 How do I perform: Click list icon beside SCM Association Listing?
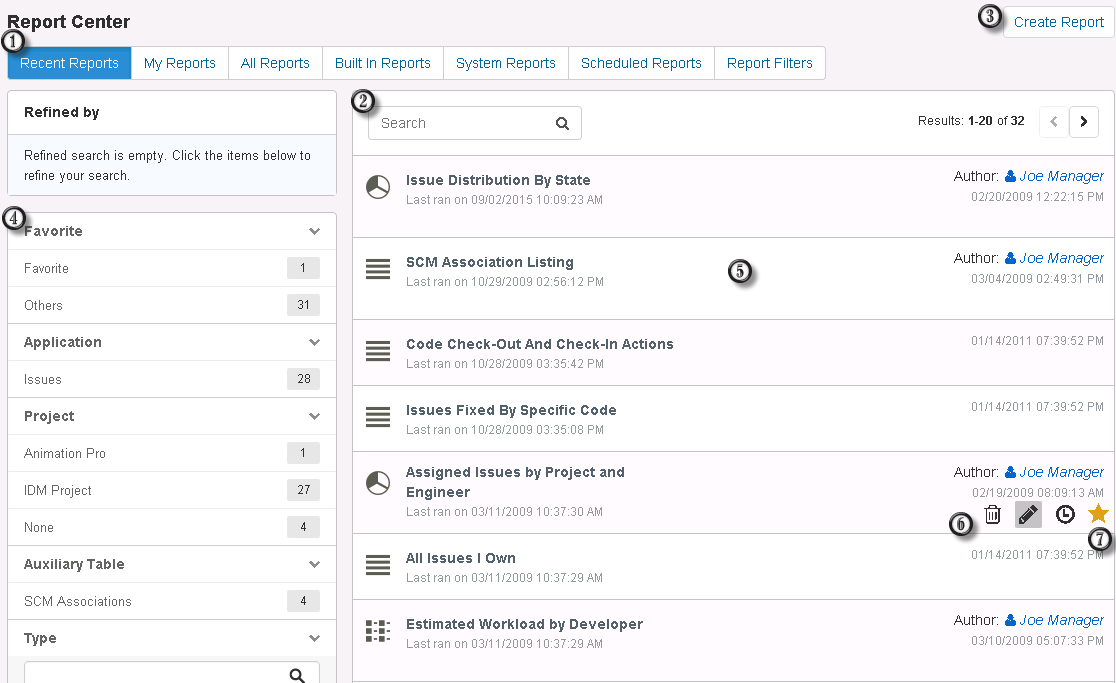tap(378, 270)
